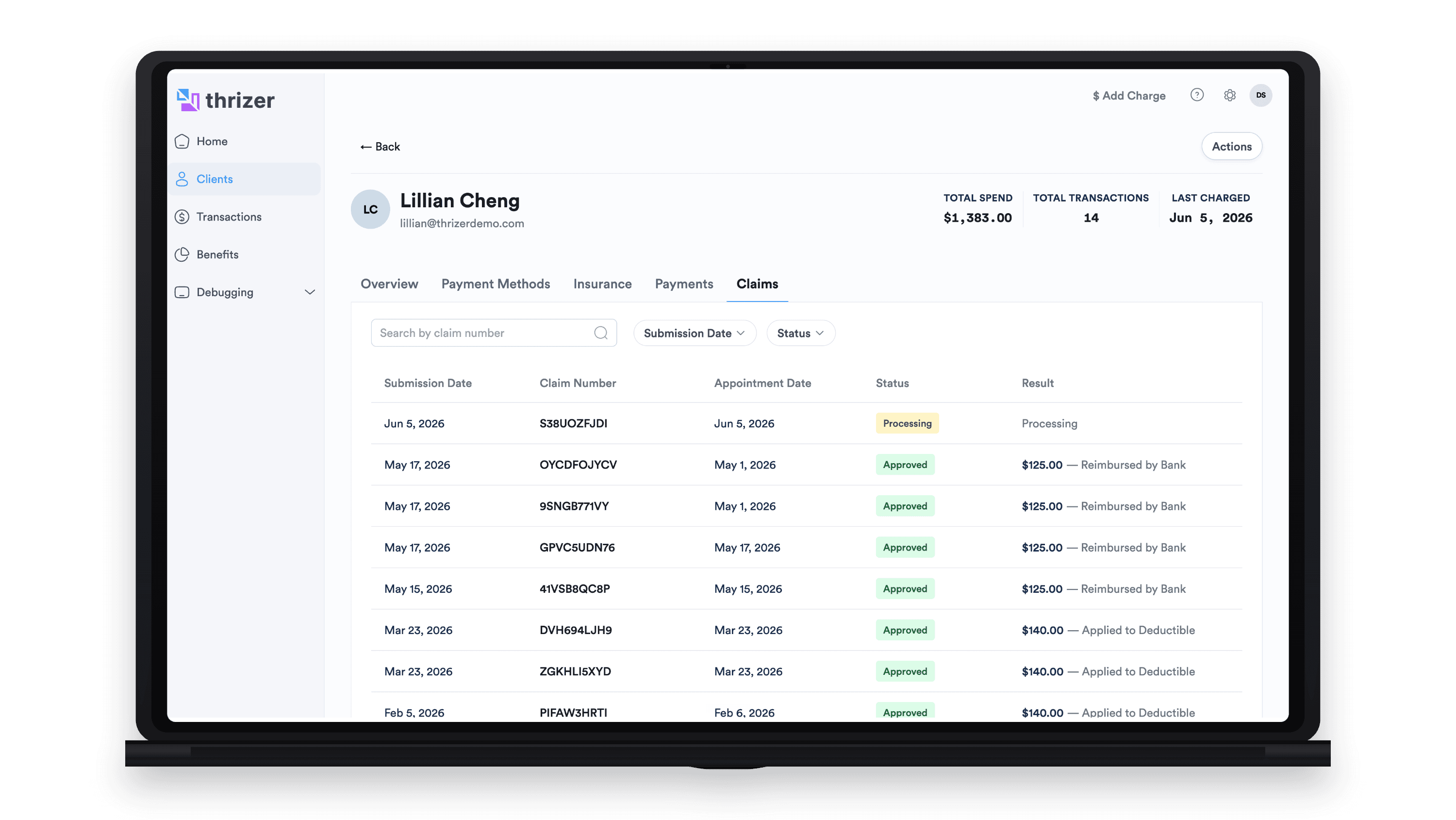
Task: Sort by the Submission Date column header
Action: 428,384
